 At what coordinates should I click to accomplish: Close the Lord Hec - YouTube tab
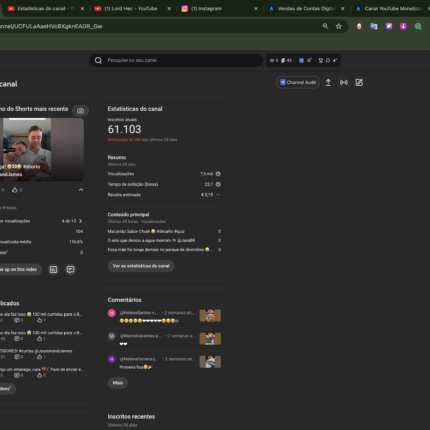(x=169, y=9)
